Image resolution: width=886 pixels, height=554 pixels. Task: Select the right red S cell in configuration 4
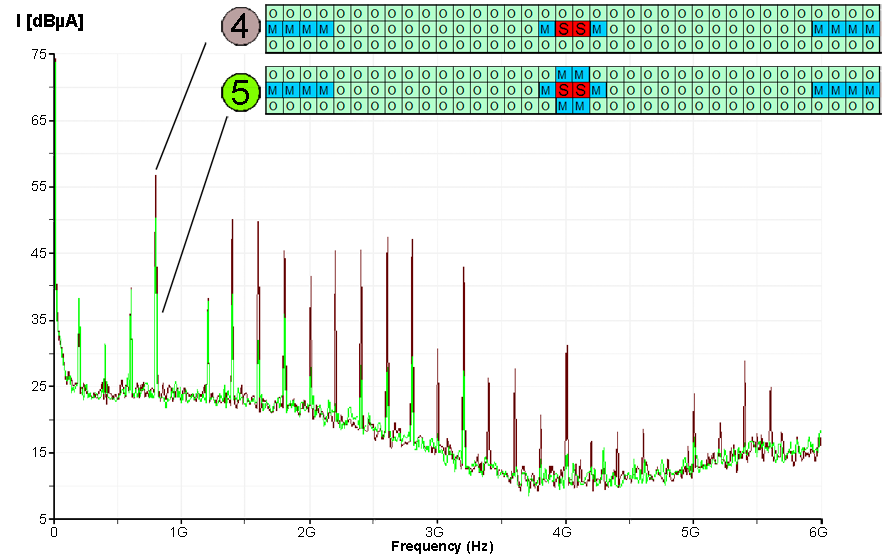pos(580,29)
